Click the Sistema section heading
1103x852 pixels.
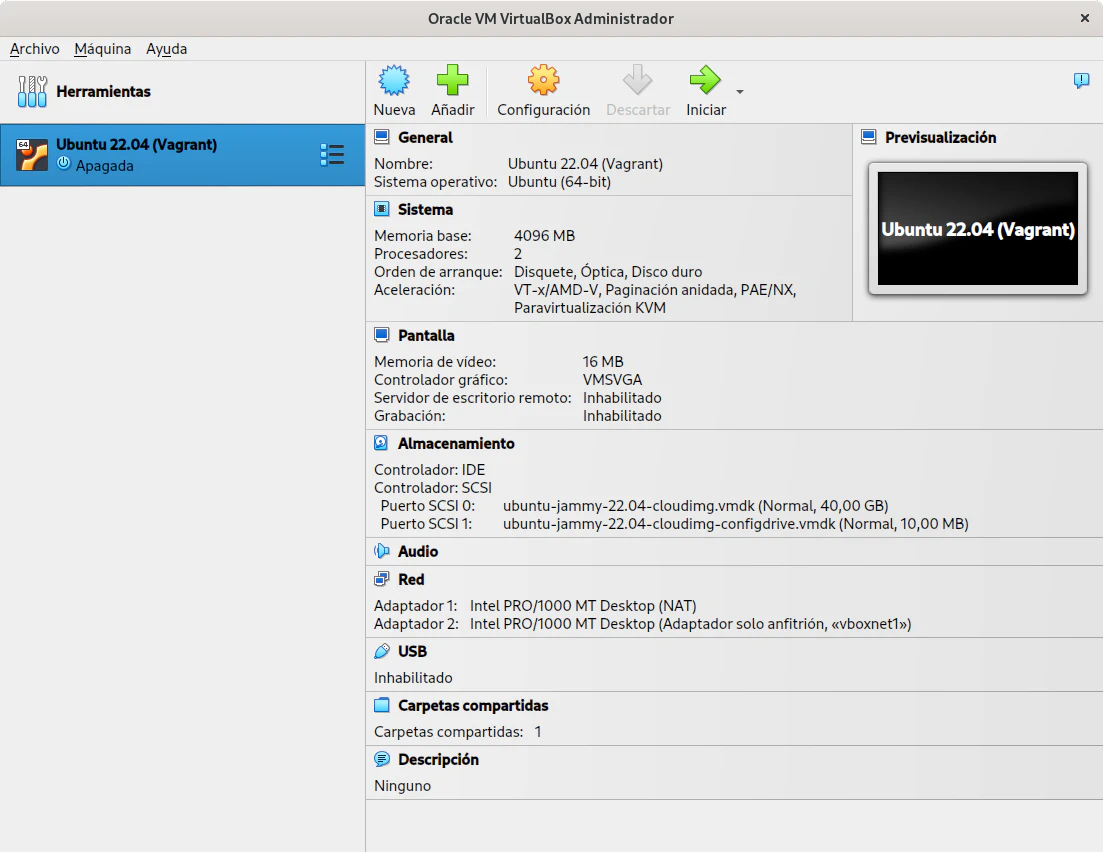pyautogui.click(x=425, y=210)
